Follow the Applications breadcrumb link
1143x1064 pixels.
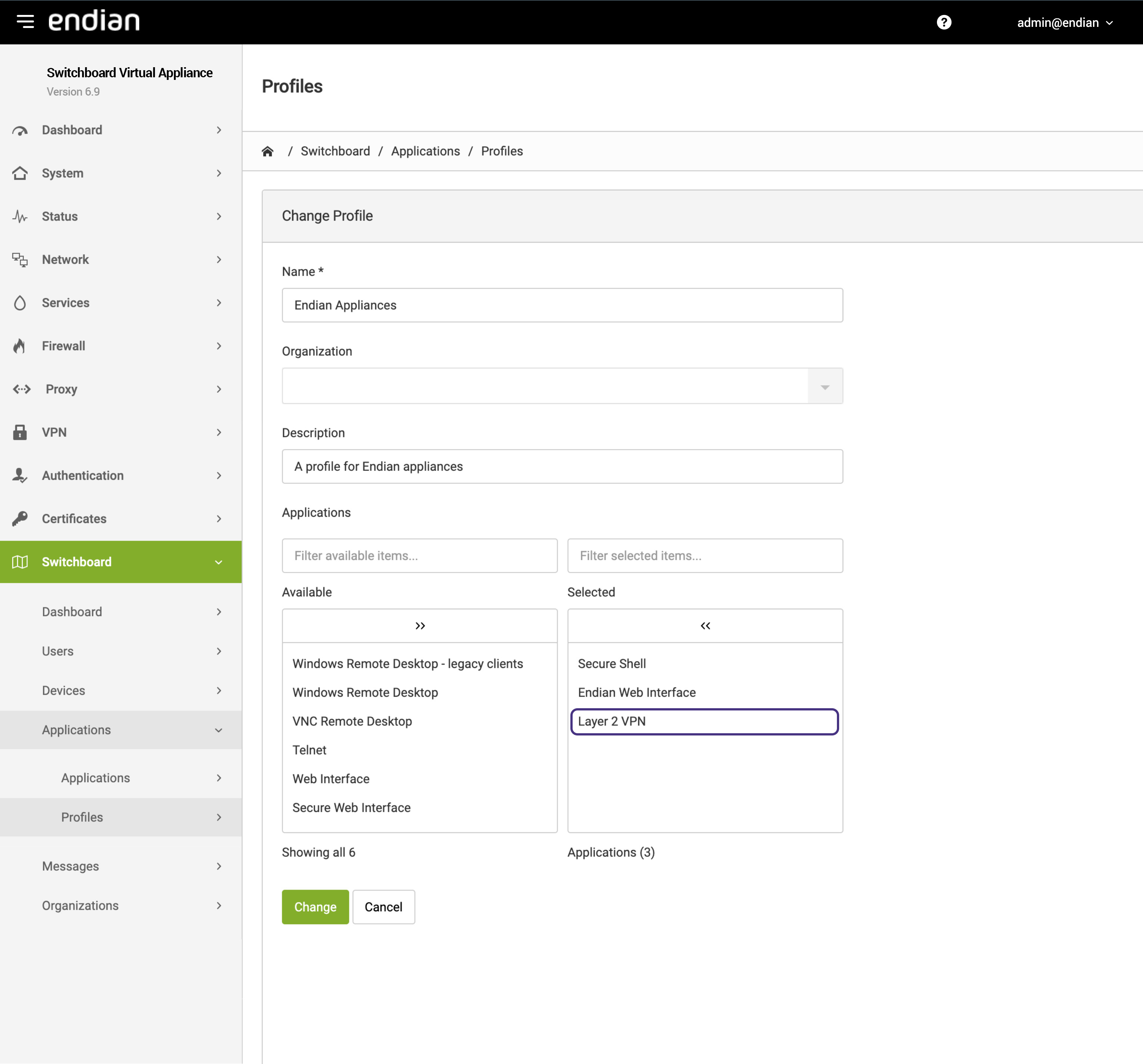click(426, 151)
